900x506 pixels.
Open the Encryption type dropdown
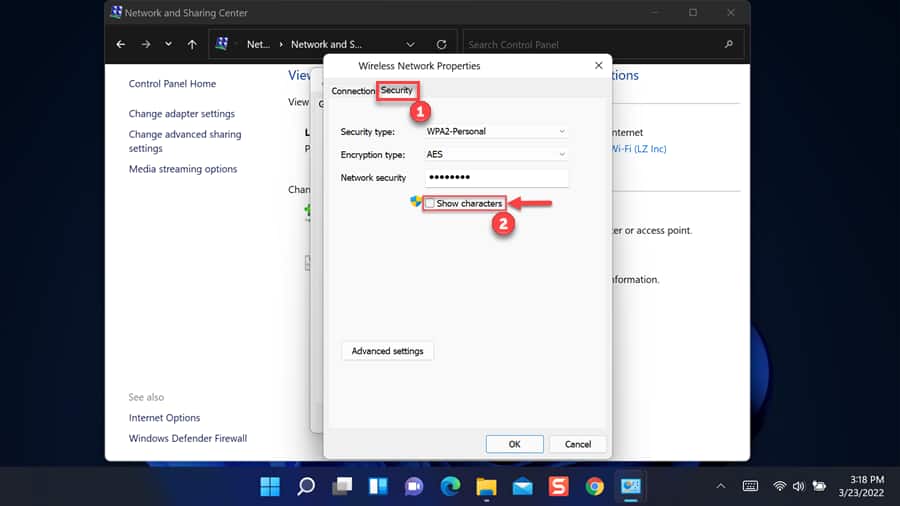click(x=496, y=154)
